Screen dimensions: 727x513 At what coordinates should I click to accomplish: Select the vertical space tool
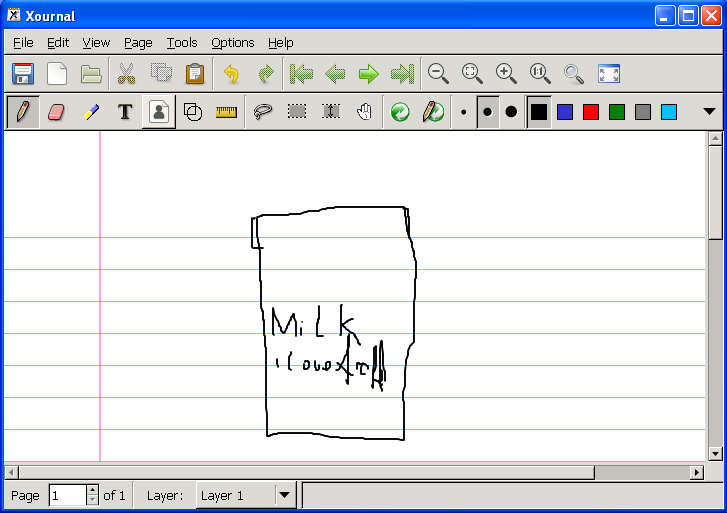pos(331,112)
